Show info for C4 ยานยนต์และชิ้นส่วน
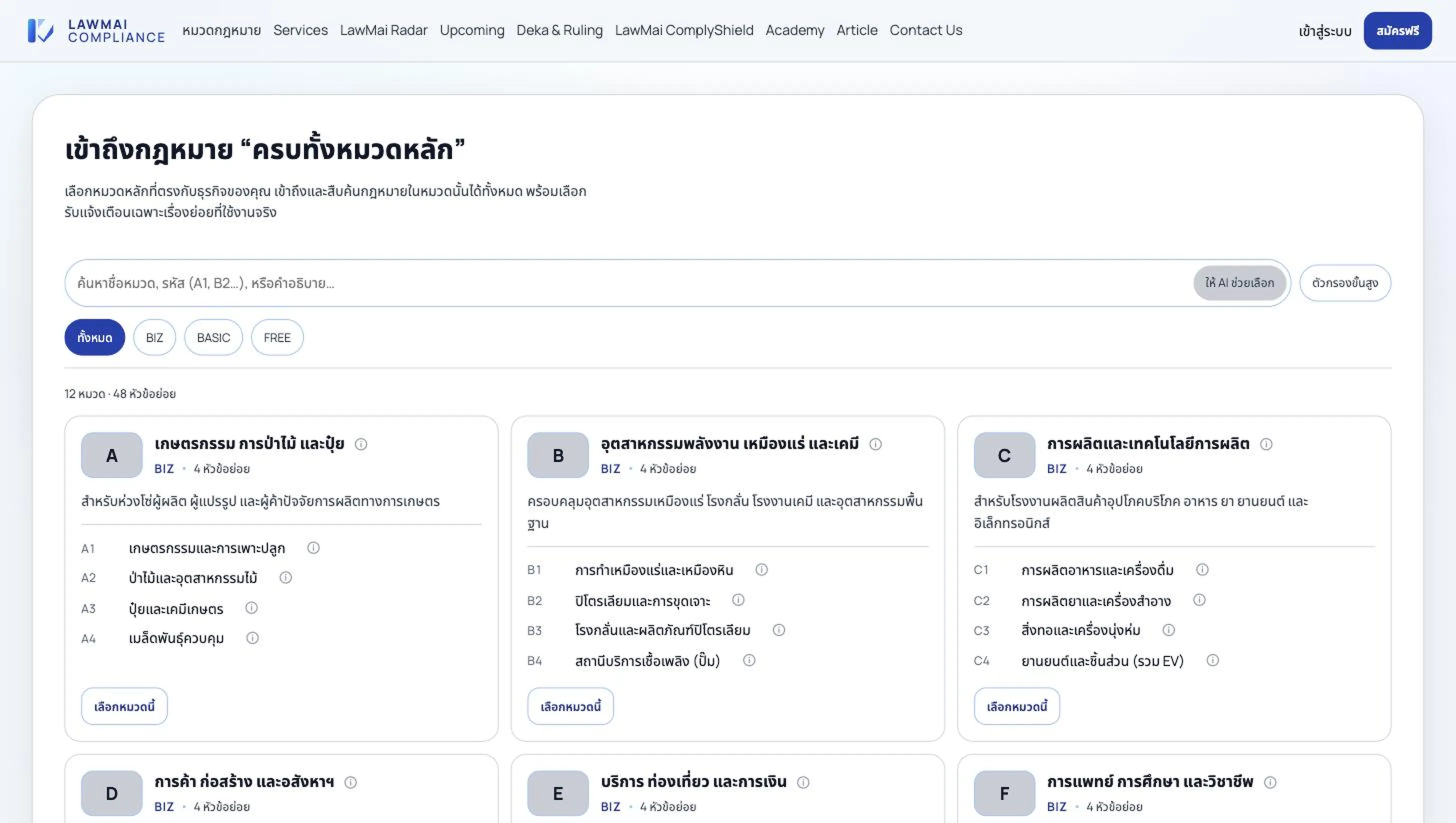 (x=1212, y=660)
